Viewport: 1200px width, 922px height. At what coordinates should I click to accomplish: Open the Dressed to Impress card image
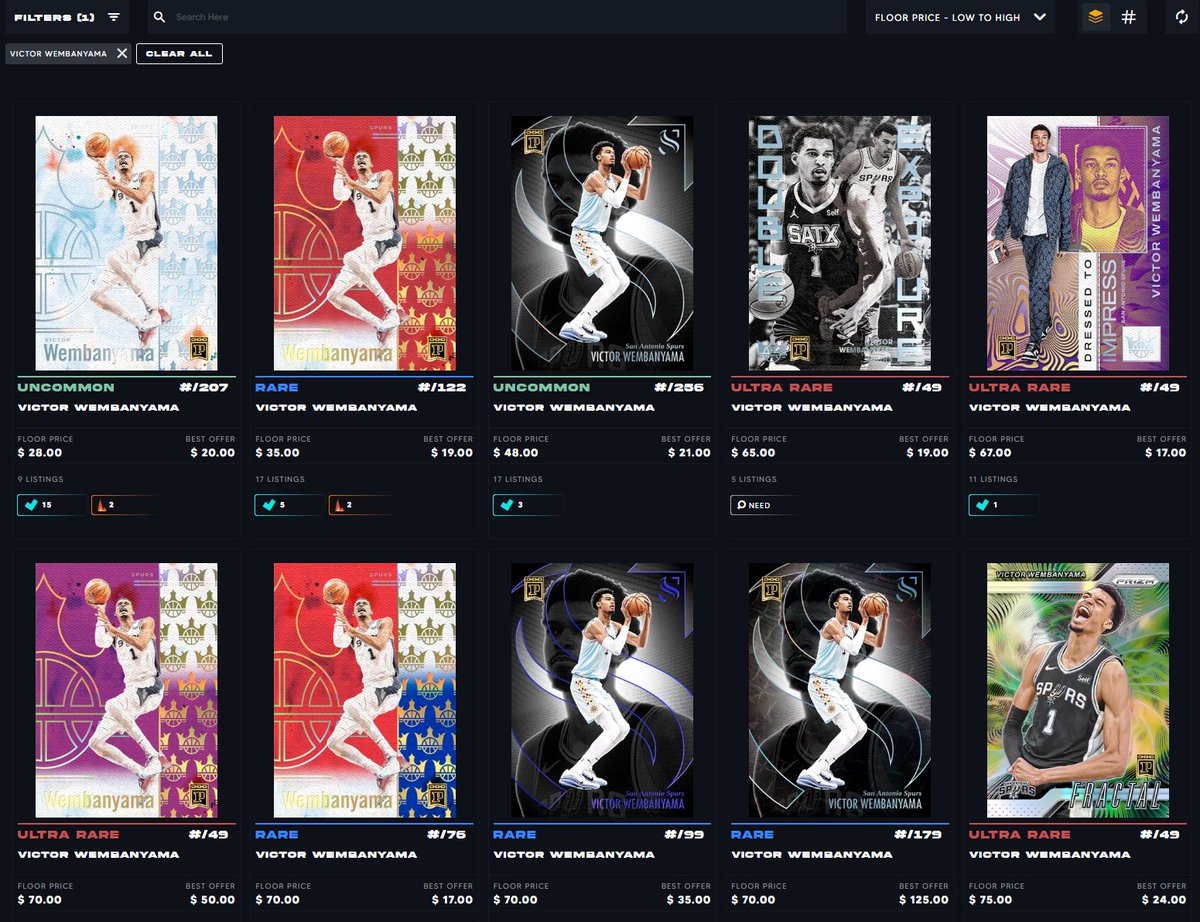[x=1078, y=243]
